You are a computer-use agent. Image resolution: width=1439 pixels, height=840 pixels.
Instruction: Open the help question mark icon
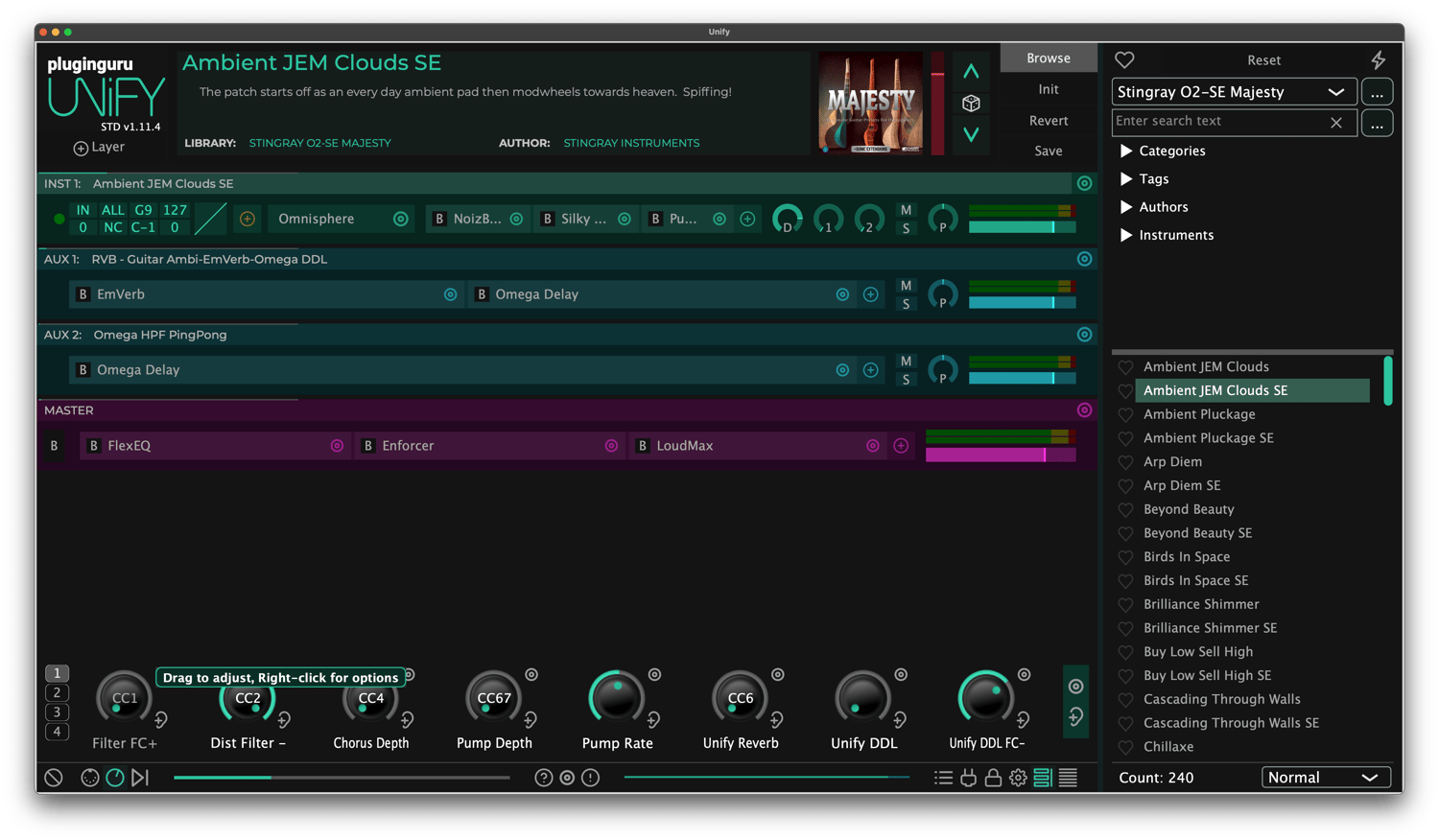point(544,778)
